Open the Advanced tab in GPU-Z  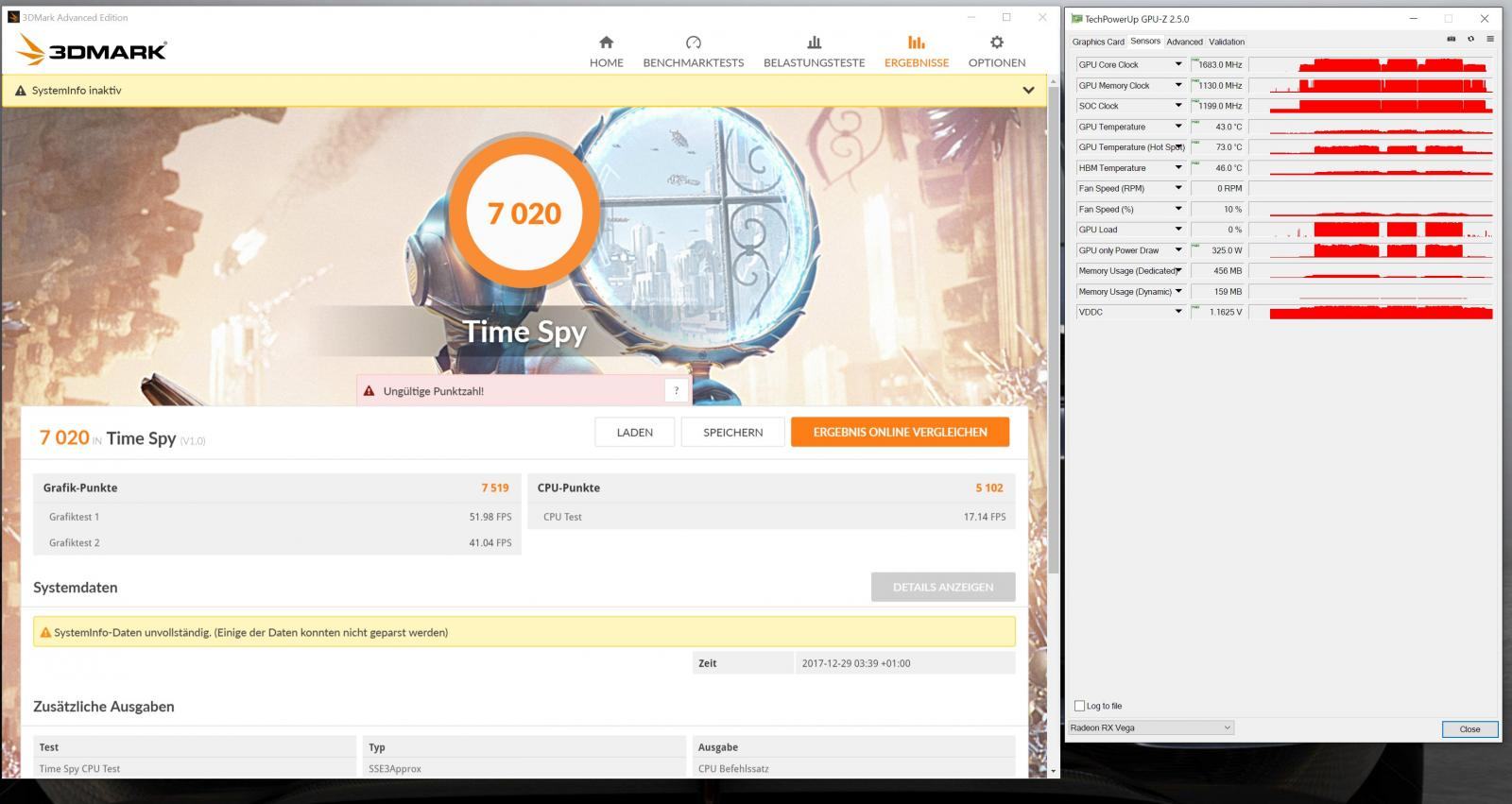1184,42
